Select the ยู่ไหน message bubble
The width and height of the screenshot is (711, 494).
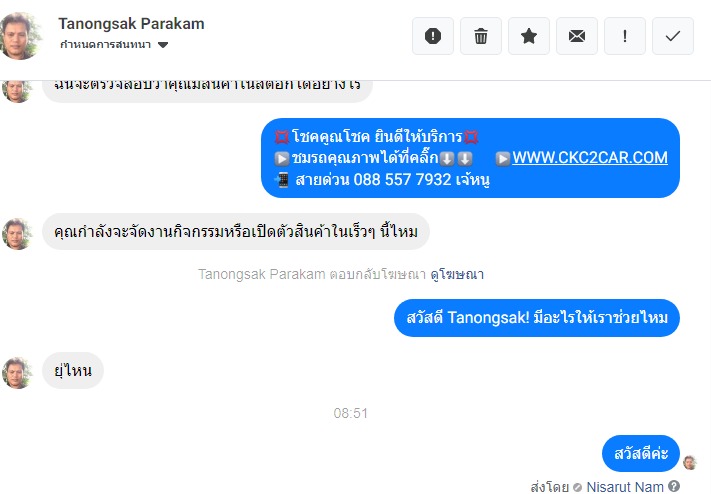tap(73, 370)
